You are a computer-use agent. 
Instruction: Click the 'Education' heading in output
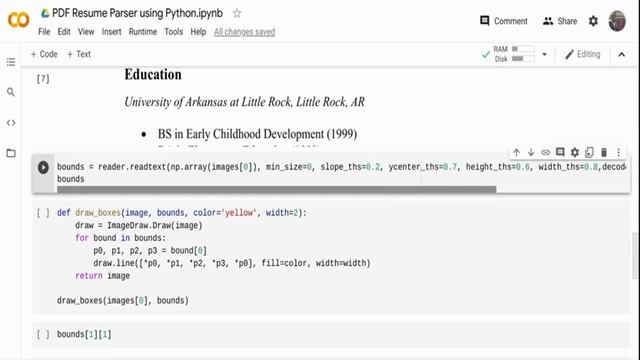[x=153, y=74]
